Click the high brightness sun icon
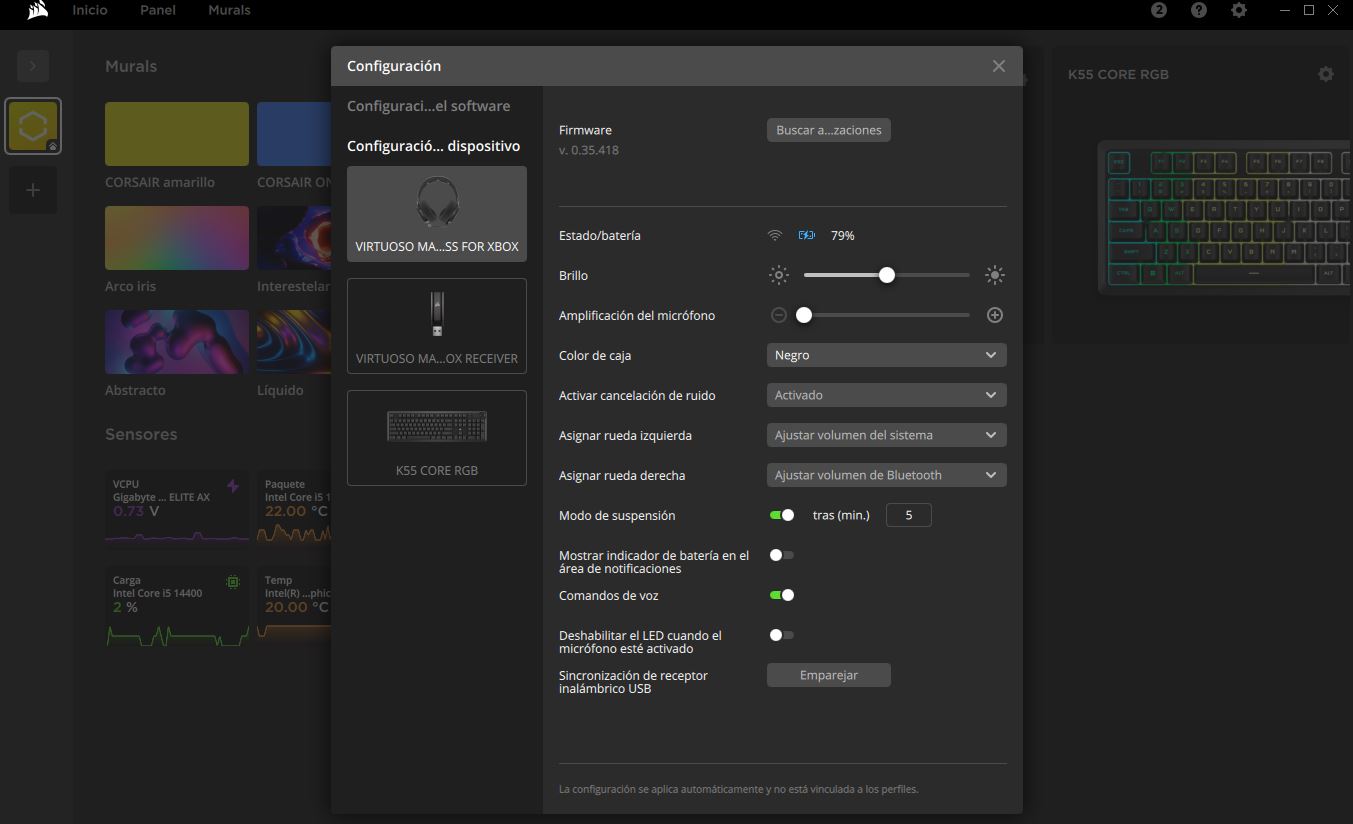 click(x=995, y=275)
